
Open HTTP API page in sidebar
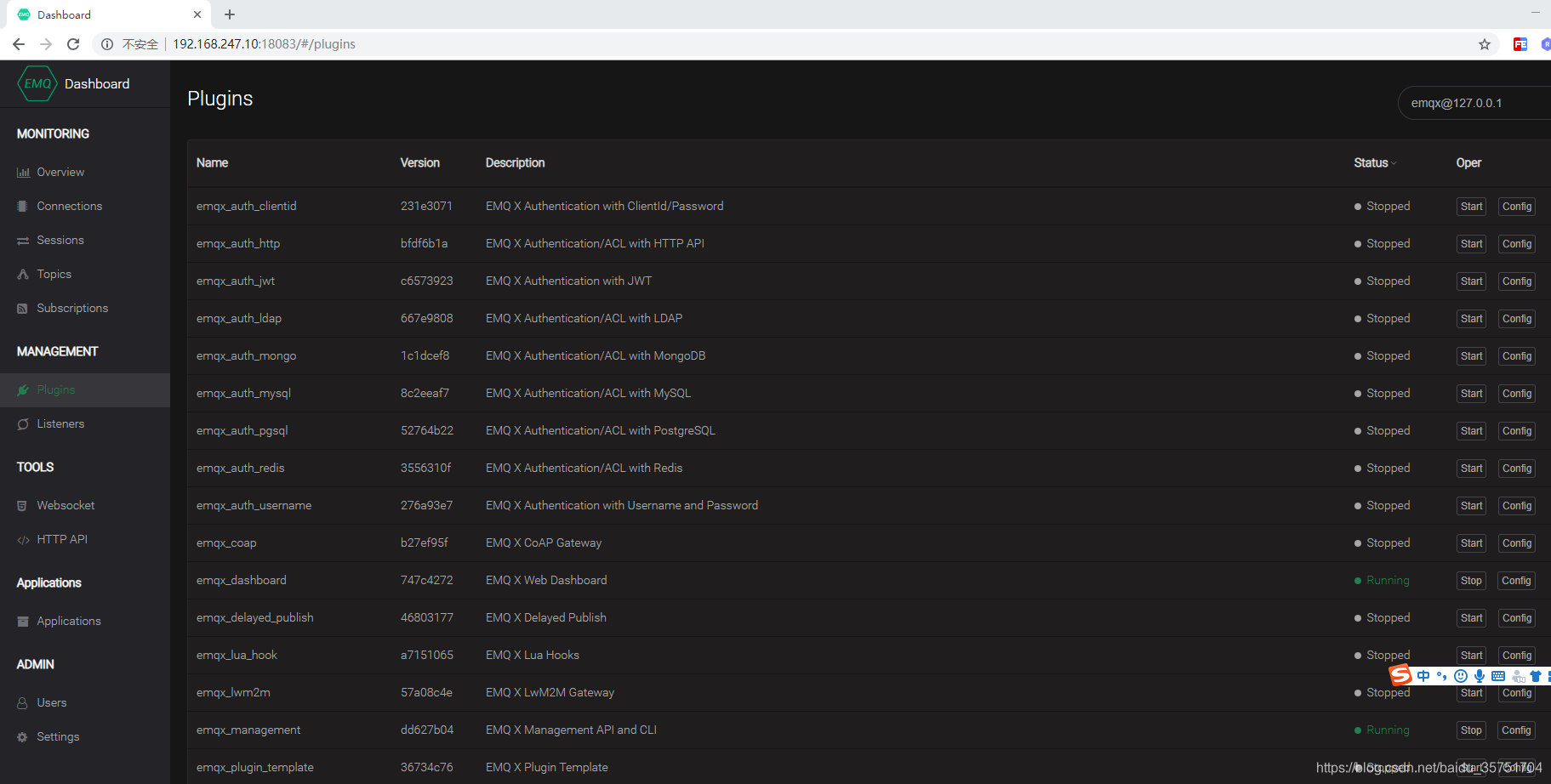pyautogui.click(x=62, y=540)
